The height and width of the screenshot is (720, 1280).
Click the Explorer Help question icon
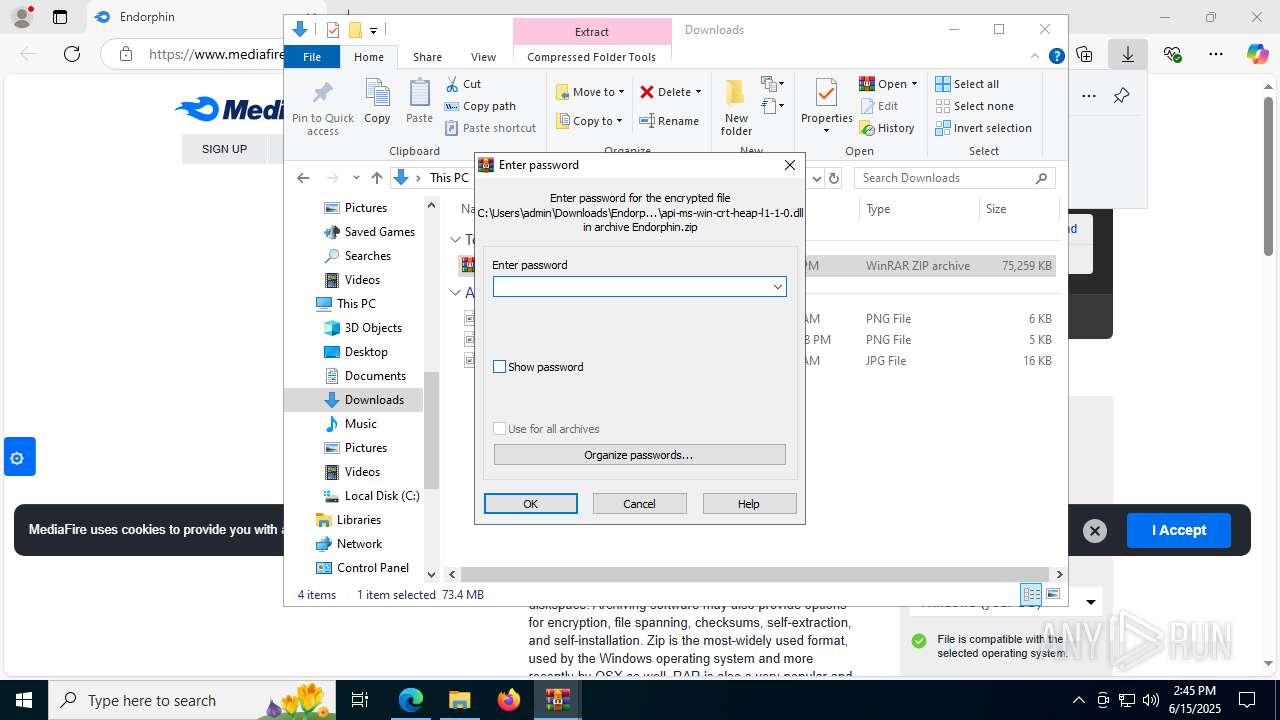click(x=1056, y=57)
